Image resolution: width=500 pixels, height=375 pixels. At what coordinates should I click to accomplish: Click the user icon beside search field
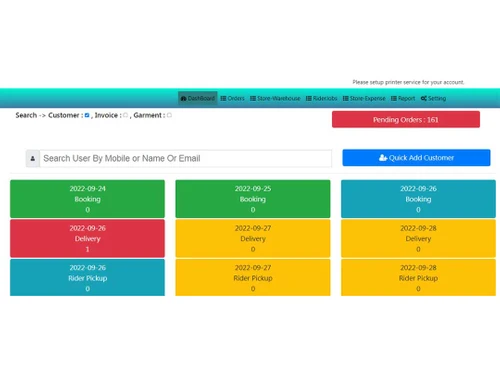point(33,158)
